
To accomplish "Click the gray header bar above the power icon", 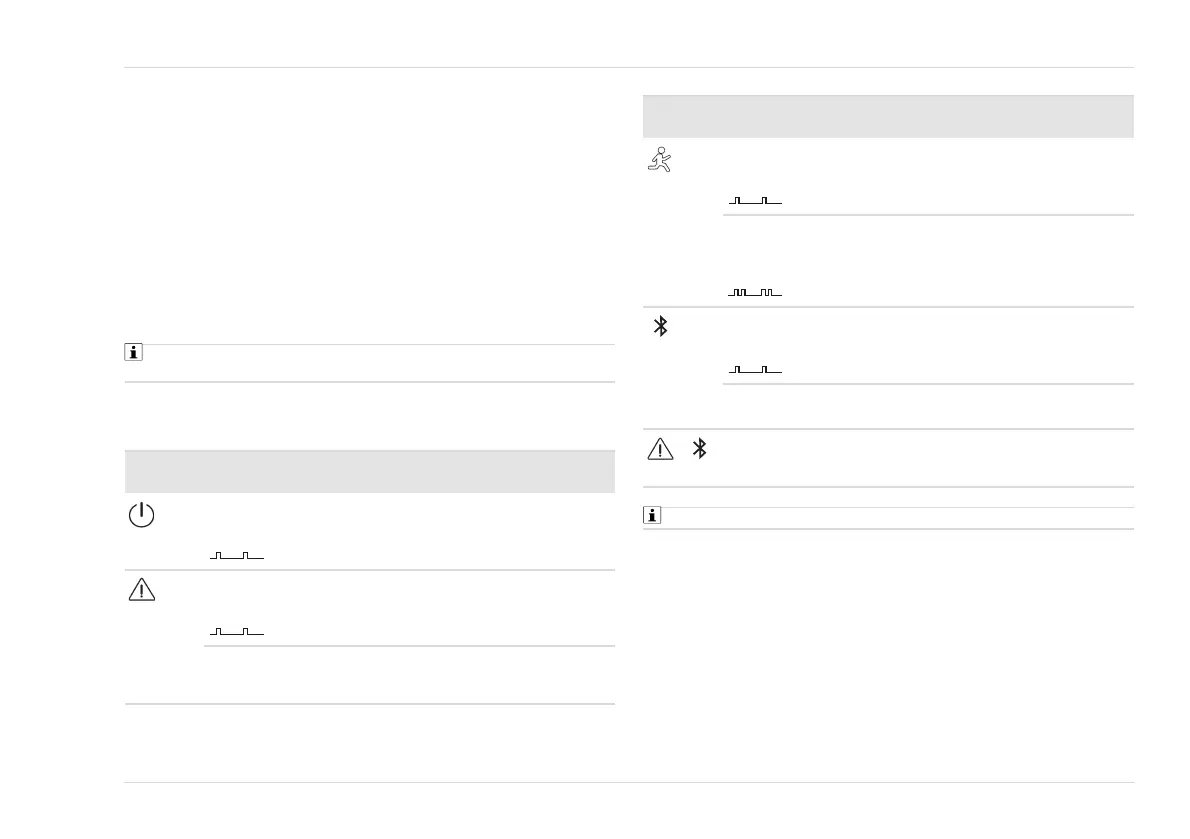I will pos(369,471).
